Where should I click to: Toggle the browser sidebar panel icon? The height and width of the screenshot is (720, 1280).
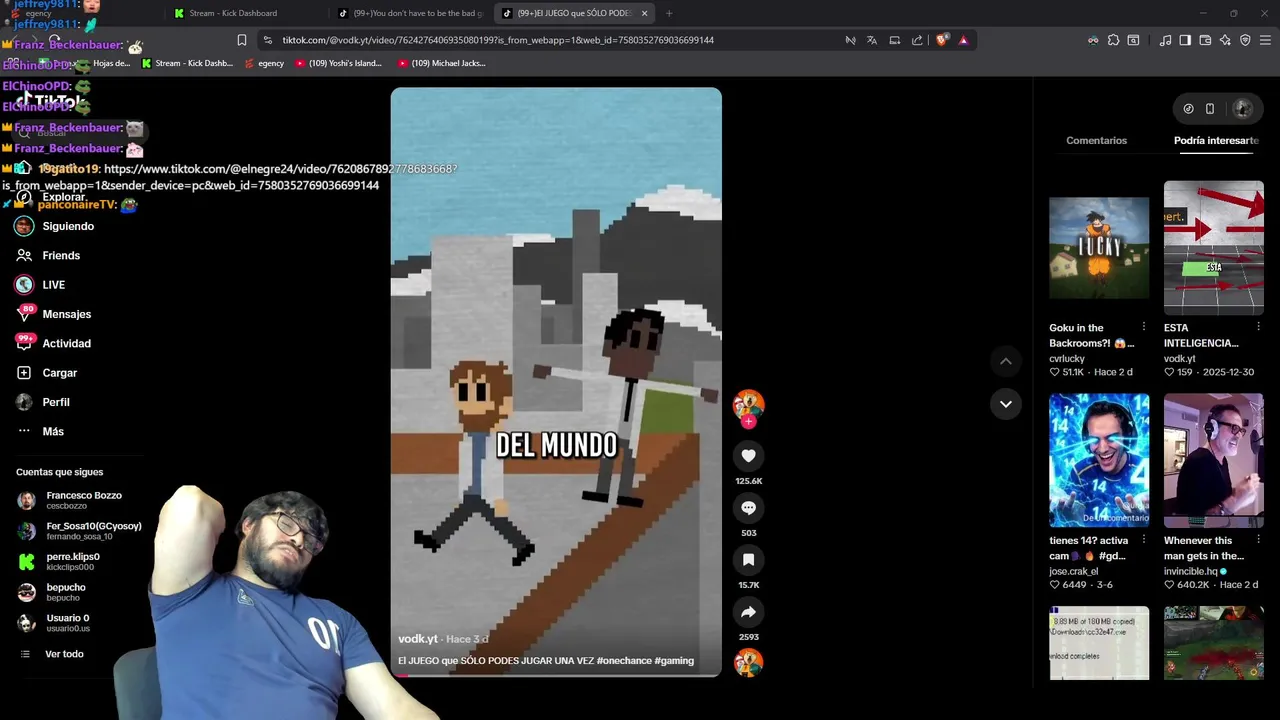pyautogui.click(x=1185, y=40)
